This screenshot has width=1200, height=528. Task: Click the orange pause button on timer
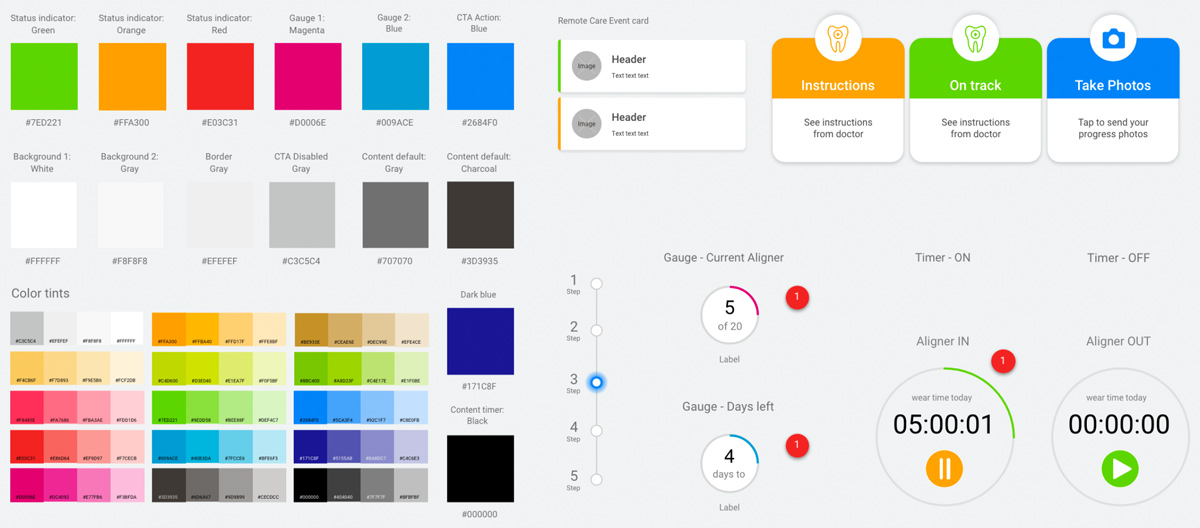click(944, 468)
